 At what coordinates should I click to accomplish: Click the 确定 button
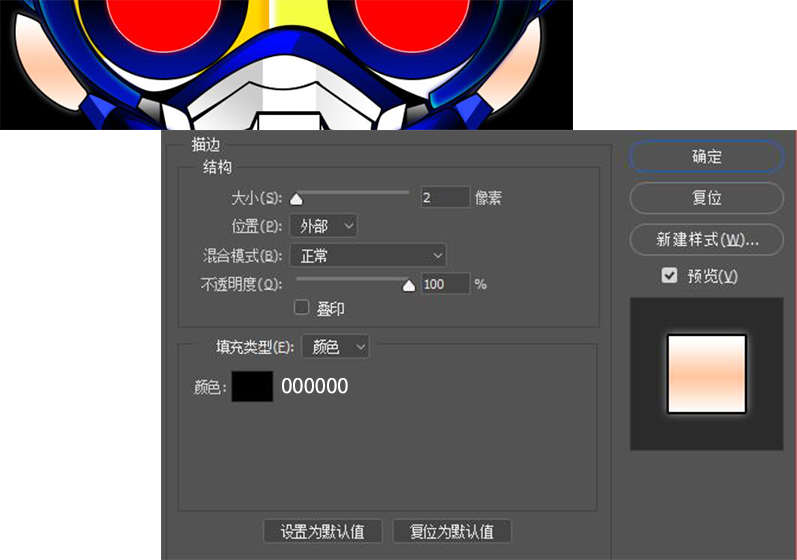[x=706, y=157]
